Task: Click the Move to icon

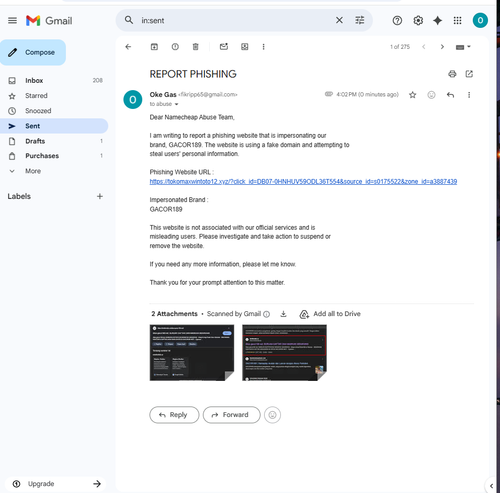Action: [x=245, y=47]
